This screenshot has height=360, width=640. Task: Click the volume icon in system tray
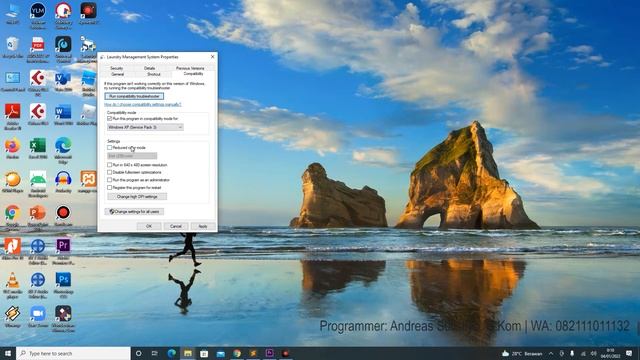(594, 353)
